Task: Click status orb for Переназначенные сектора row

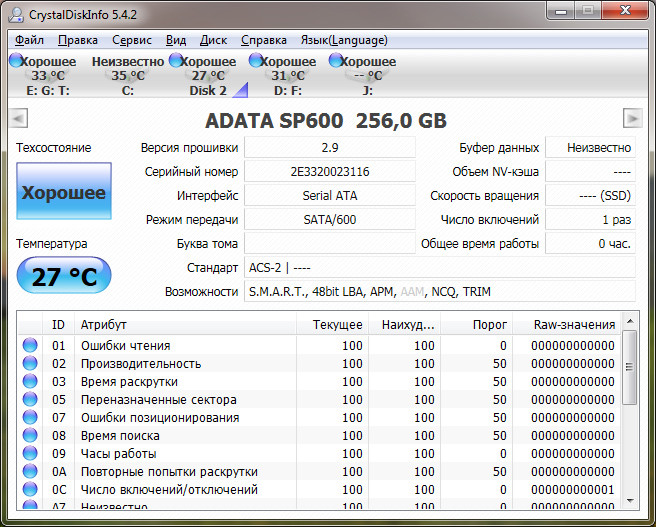Action: [30, 399]
